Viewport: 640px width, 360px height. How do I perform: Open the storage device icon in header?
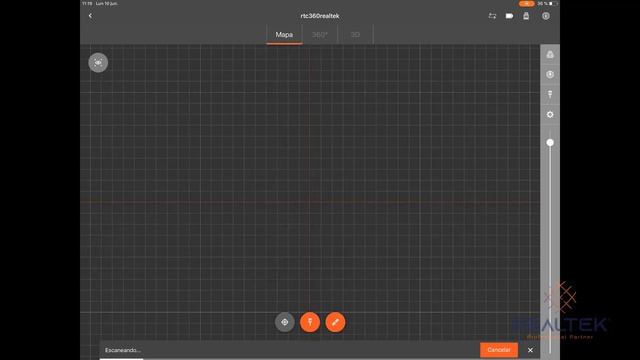[x=526, y=16]
